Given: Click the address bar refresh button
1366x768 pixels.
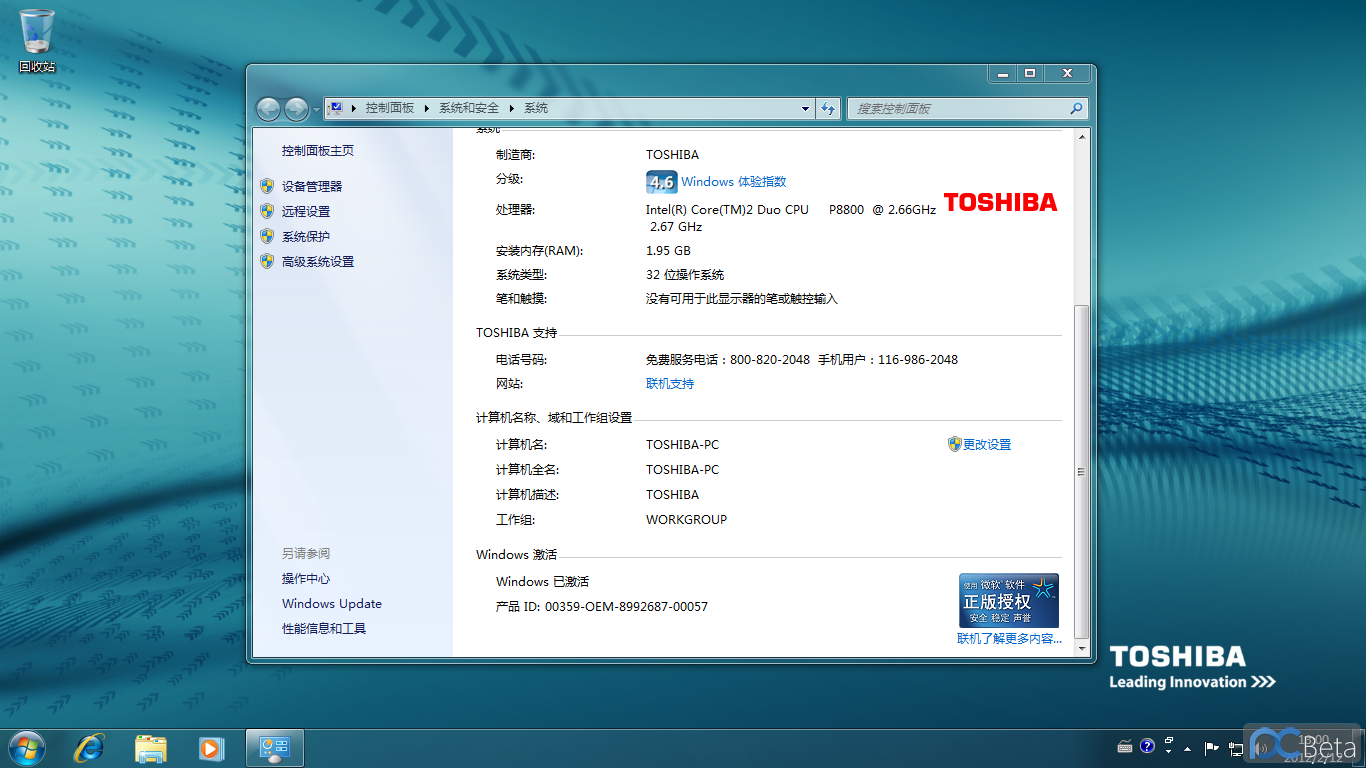Looking at the screenshot, I should tap(828, 109).
